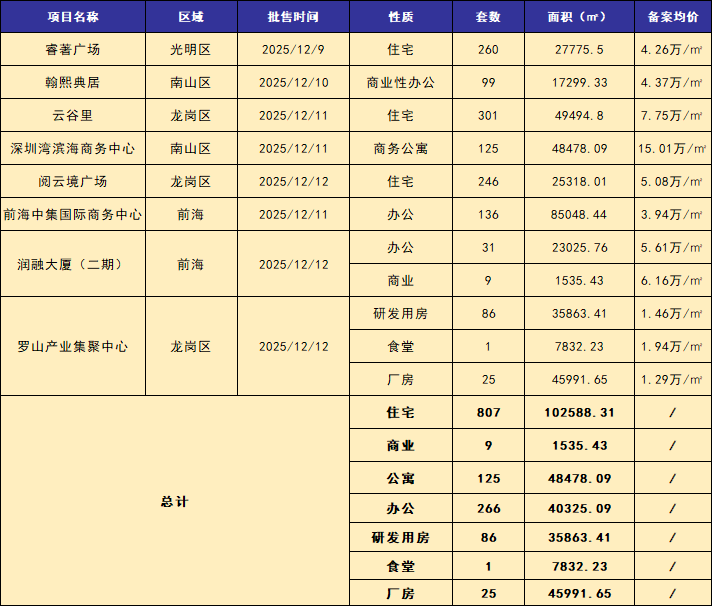Image resolution: width=712 pixels, height=606 pixels.
Task: Select the 商业性办公 property type cell
Action: tap(400, 83)
